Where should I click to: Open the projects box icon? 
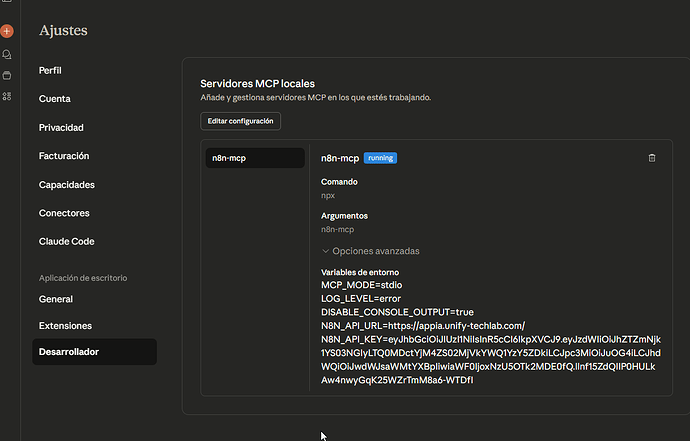7,75
